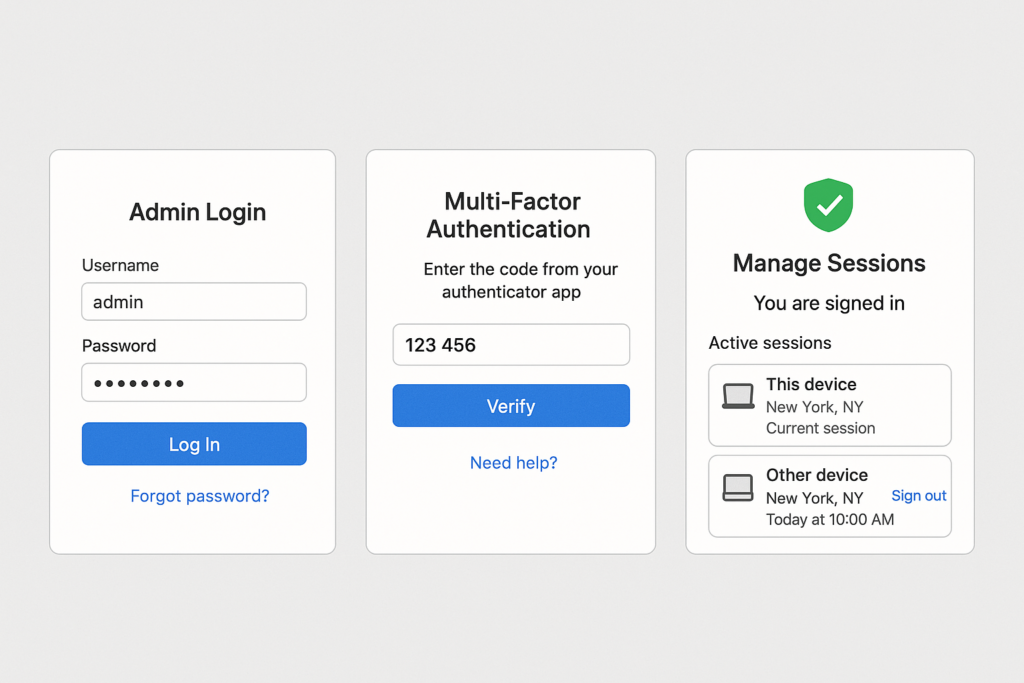This screenshot has height=683, width=1024.
Task: Select the laptop icon for This device
Action: click(x=737, y=395)
